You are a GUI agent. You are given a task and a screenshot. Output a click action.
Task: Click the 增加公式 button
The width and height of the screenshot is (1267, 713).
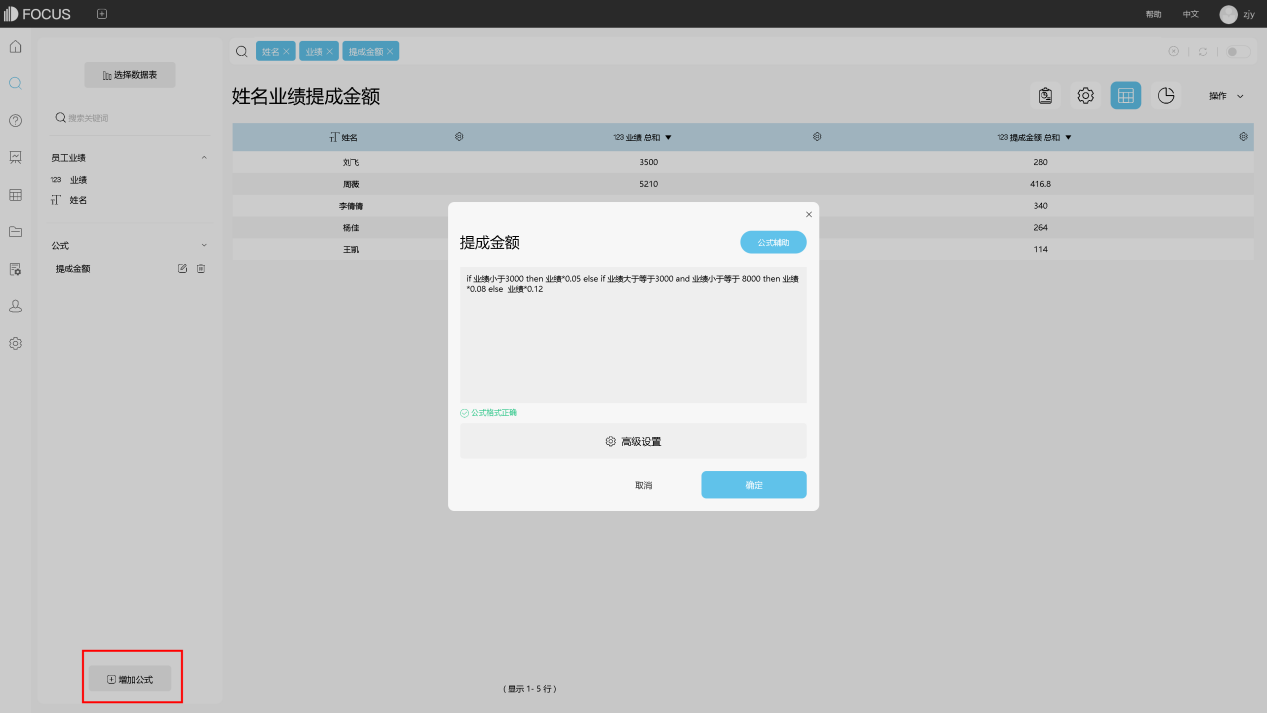[131, 677]
